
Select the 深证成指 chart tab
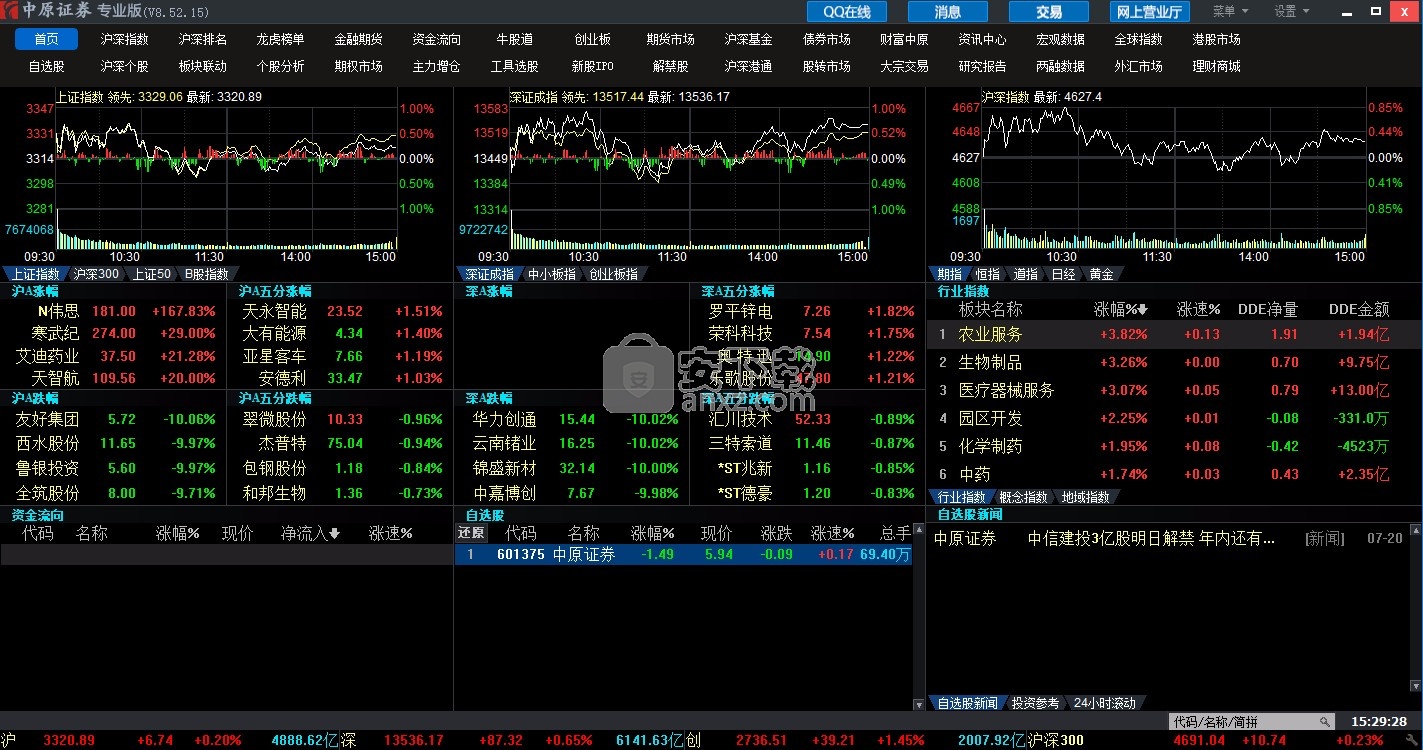click(490, 274)
